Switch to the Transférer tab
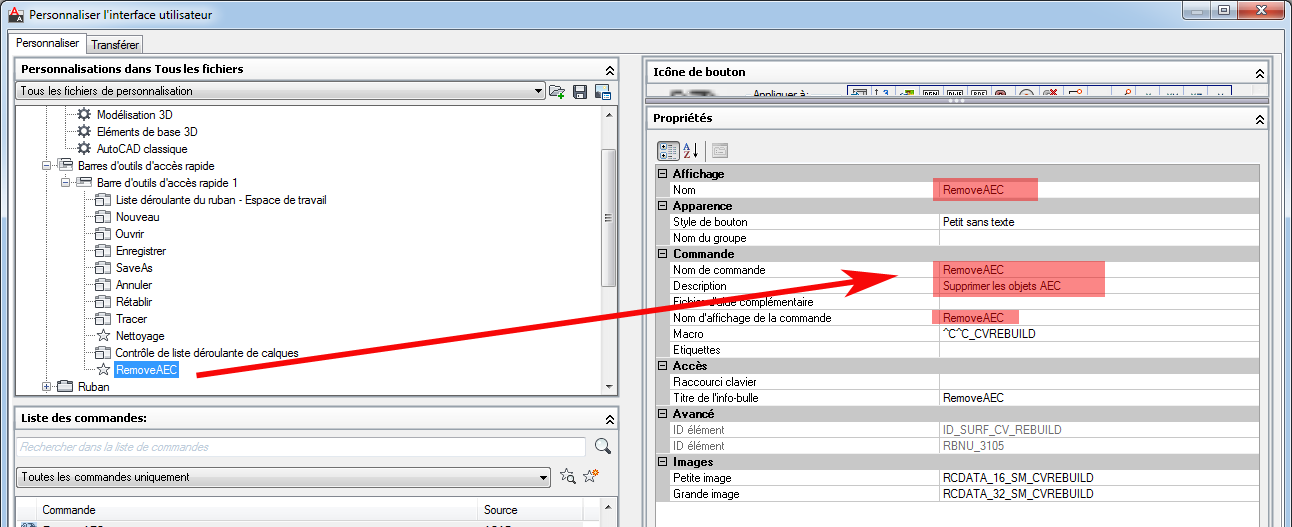 116,45
